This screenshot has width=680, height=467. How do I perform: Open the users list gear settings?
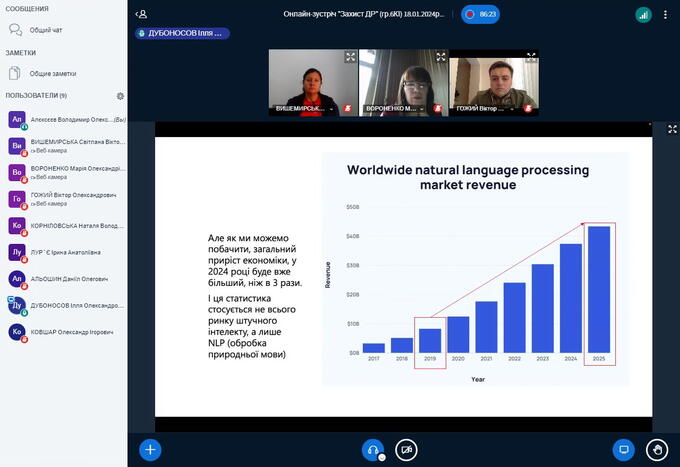(120, 96)
